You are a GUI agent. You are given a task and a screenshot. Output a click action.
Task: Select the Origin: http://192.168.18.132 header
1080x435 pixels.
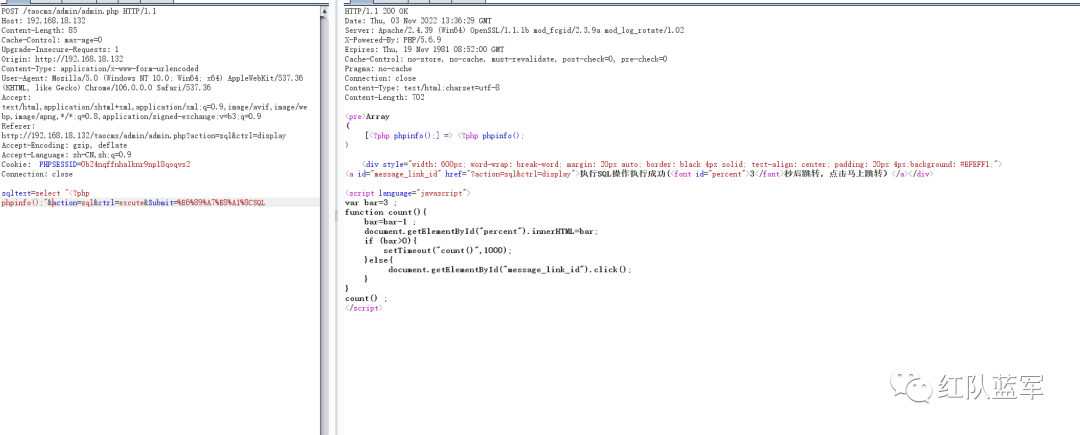tap(62, 59)
